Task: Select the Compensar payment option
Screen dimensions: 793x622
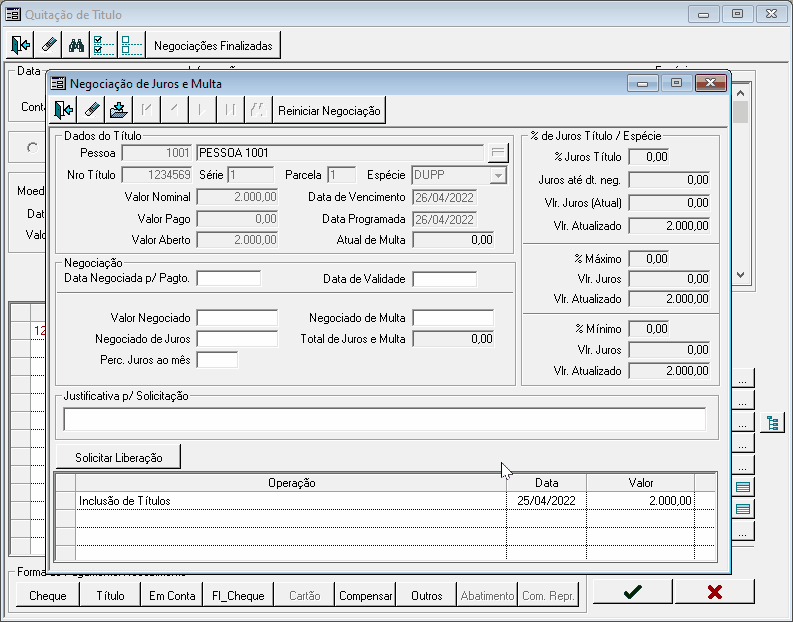Action: 366,595
